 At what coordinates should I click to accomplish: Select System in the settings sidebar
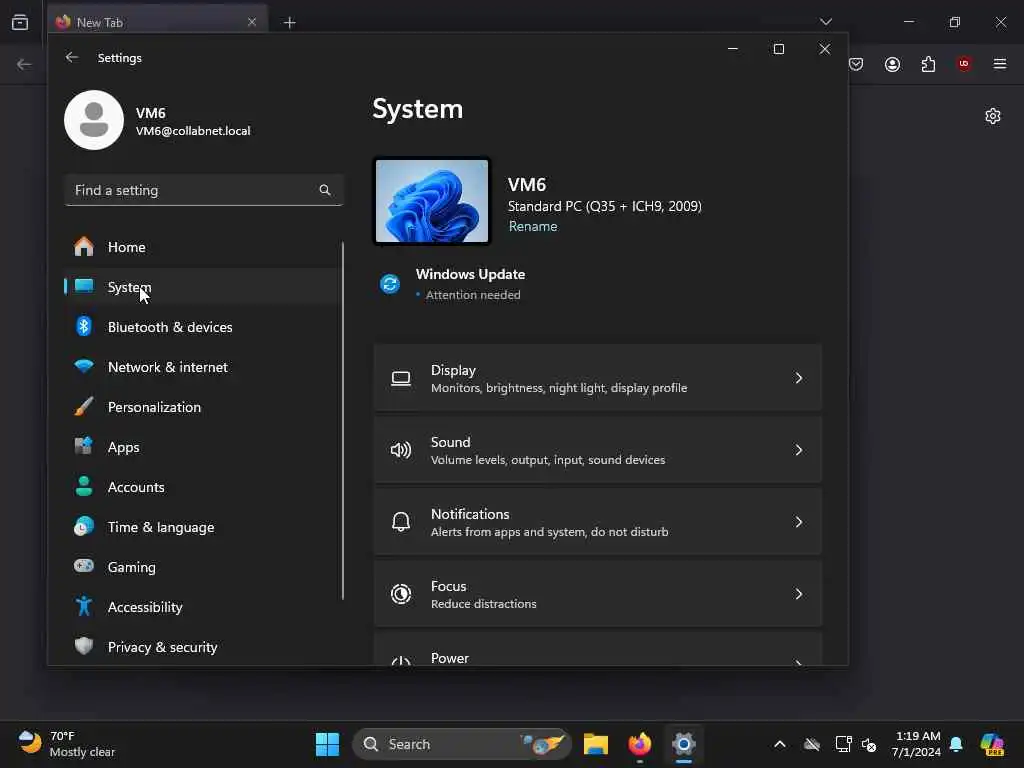coord(202,287)
